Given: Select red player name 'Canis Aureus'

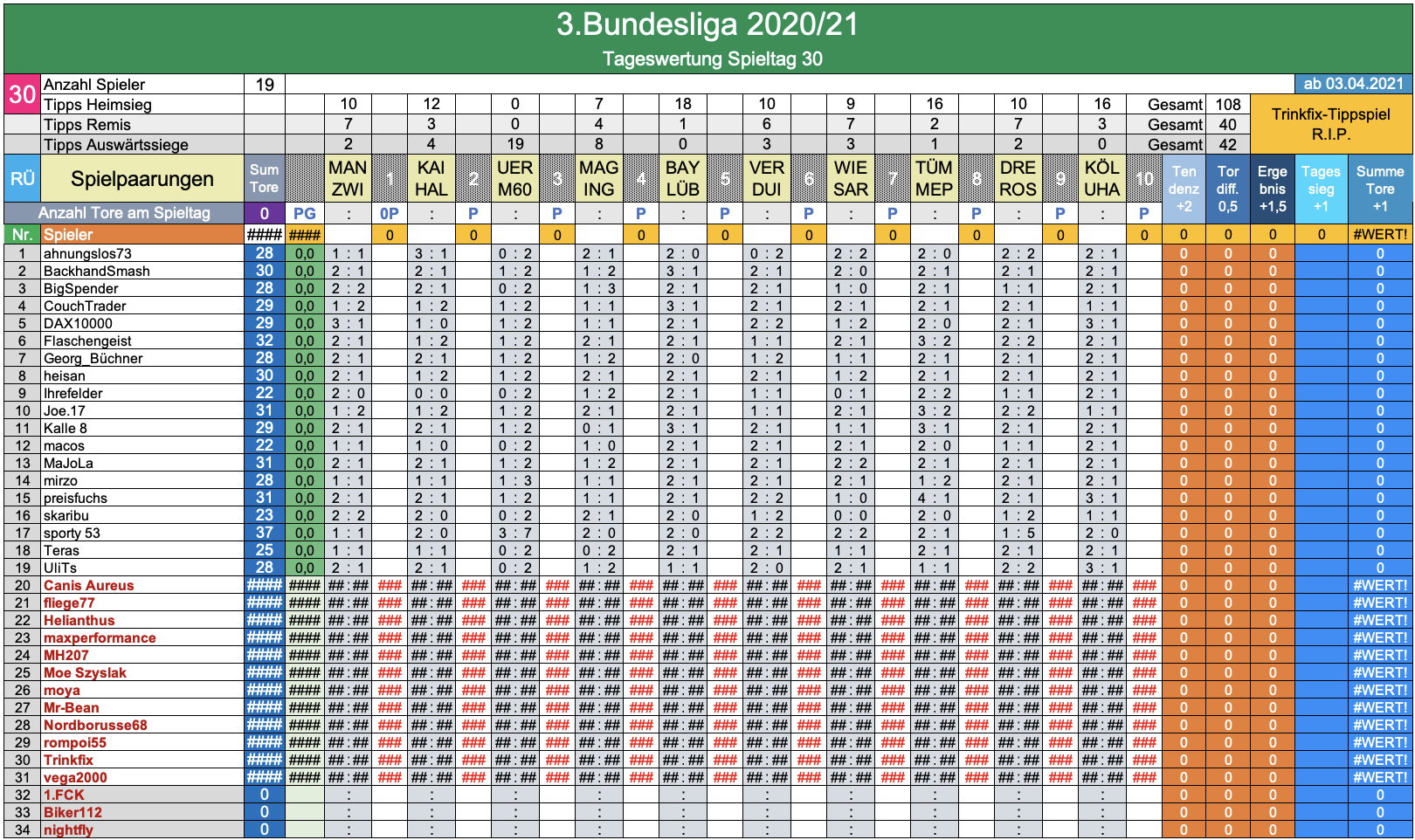Looking at the screenshot, I should [x=89, y=585].
